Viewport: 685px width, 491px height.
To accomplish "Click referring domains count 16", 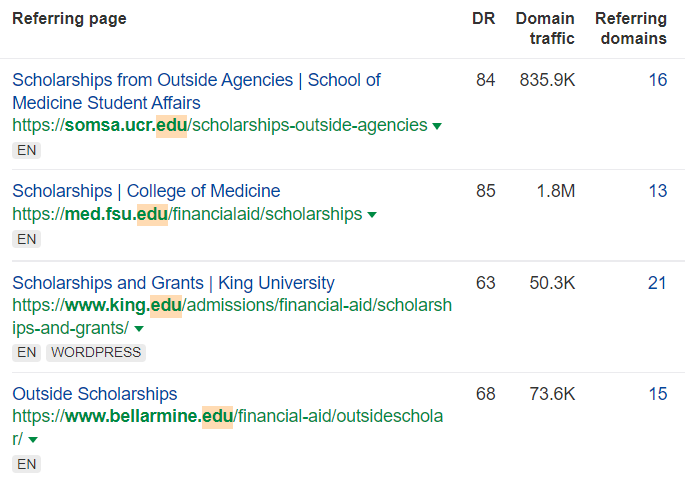I will (x=657, y=80).
